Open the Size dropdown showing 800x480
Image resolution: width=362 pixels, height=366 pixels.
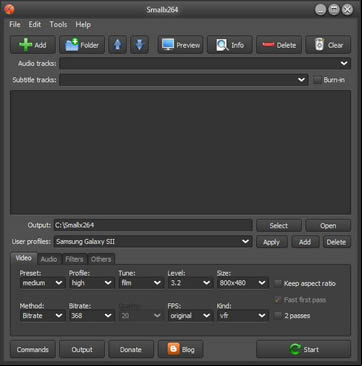tap(243, 283)
